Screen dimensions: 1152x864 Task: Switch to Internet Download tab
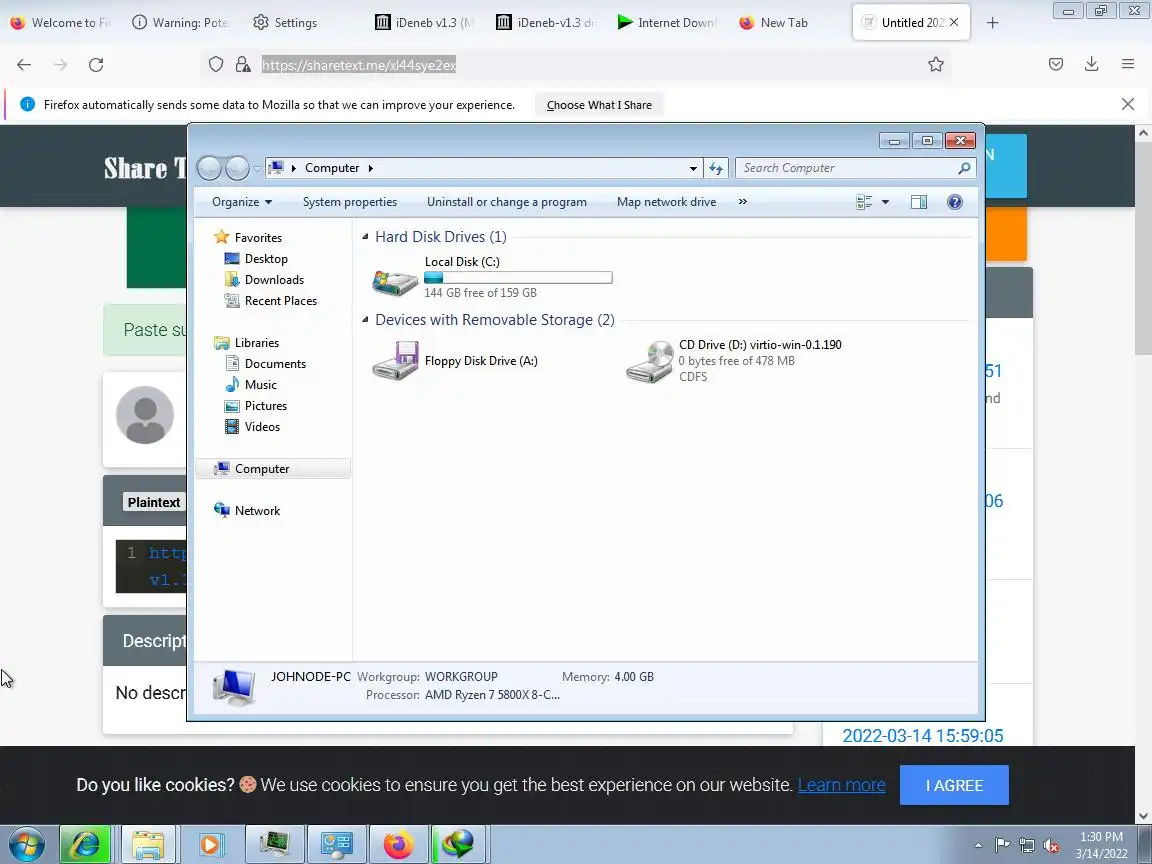667,23
